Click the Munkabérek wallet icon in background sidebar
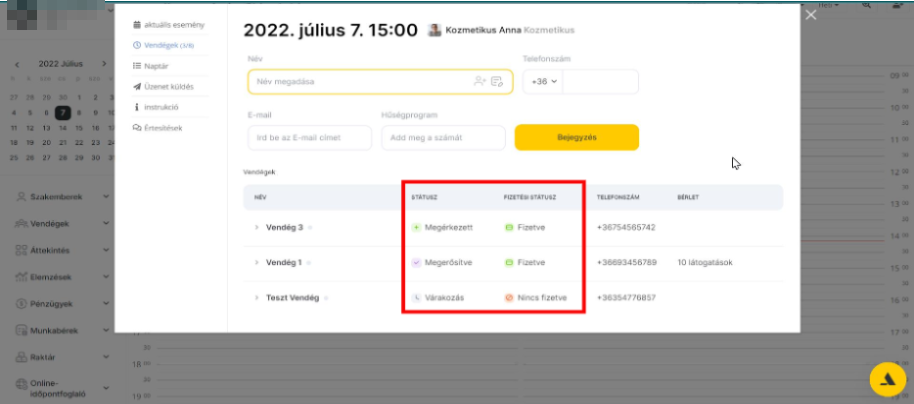This screenshot has height=404, width=914. click(x=22, y=331)
